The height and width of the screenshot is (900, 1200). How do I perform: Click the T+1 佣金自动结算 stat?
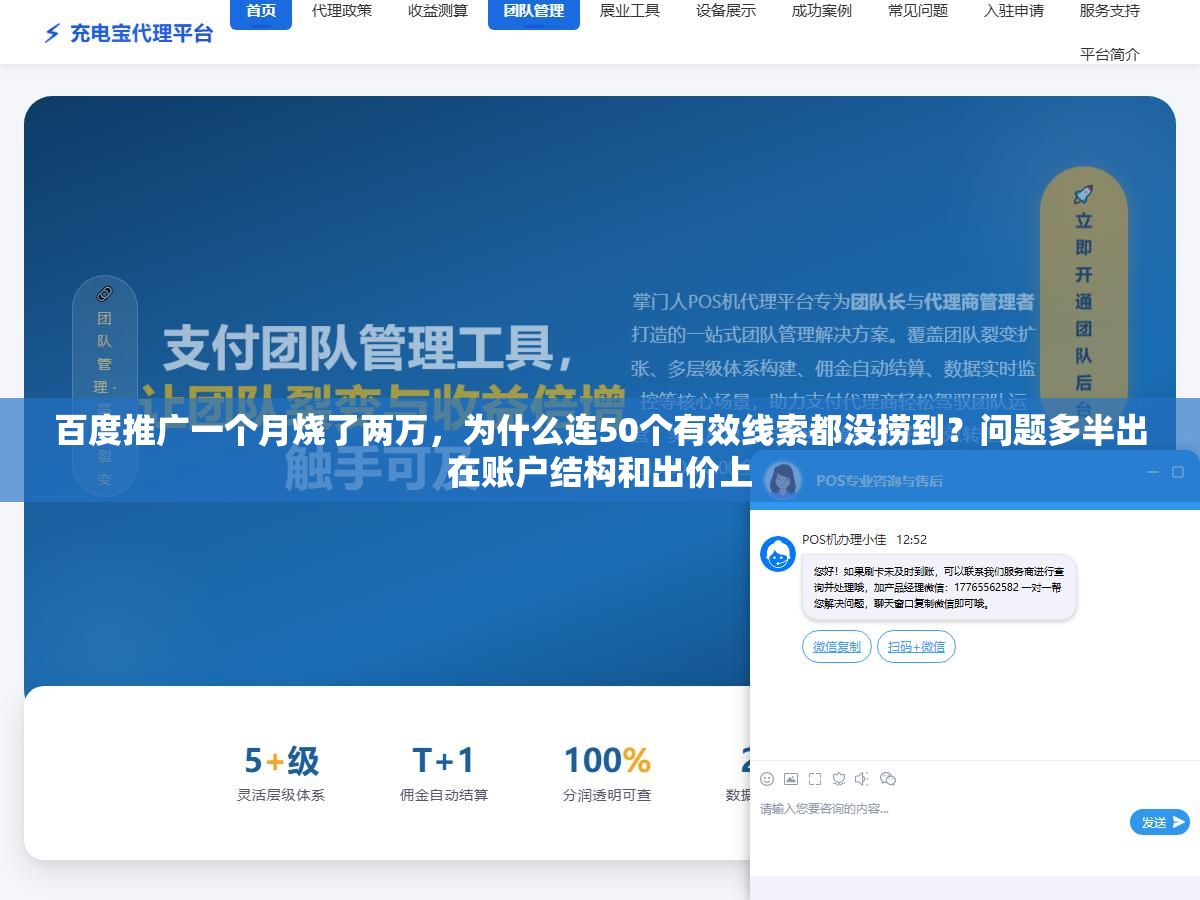[x=444, y=773]
